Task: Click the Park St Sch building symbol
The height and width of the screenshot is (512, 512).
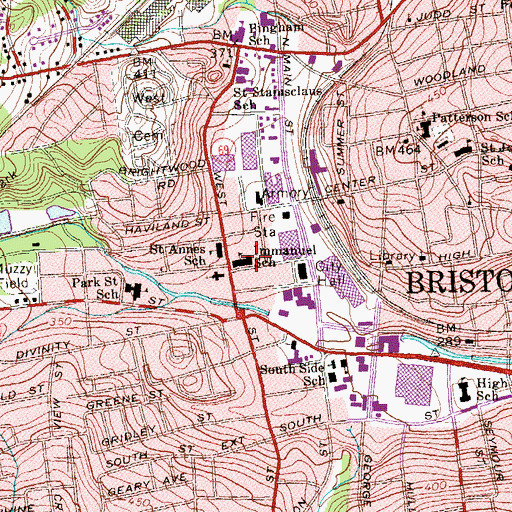Action: pos(134,290)
